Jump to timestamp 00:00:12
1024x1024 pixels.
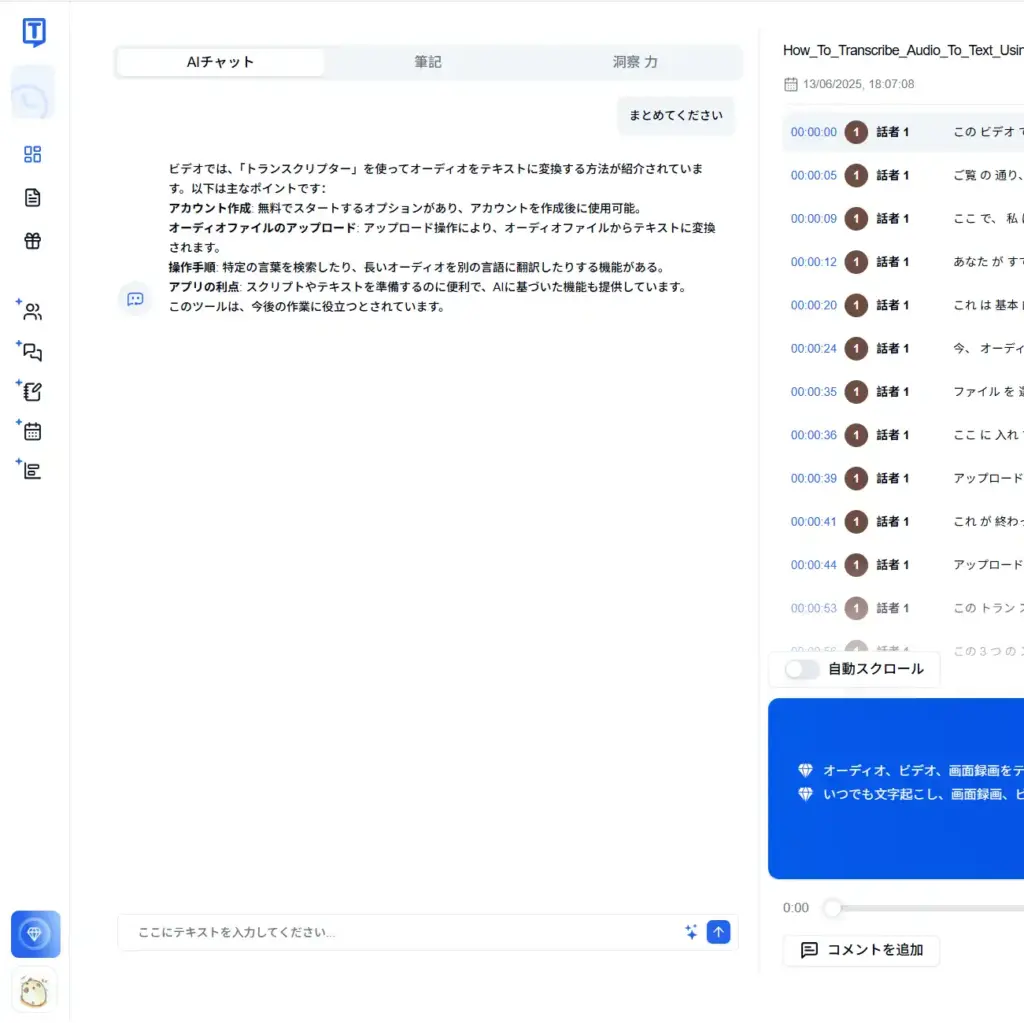coord(813,262)
